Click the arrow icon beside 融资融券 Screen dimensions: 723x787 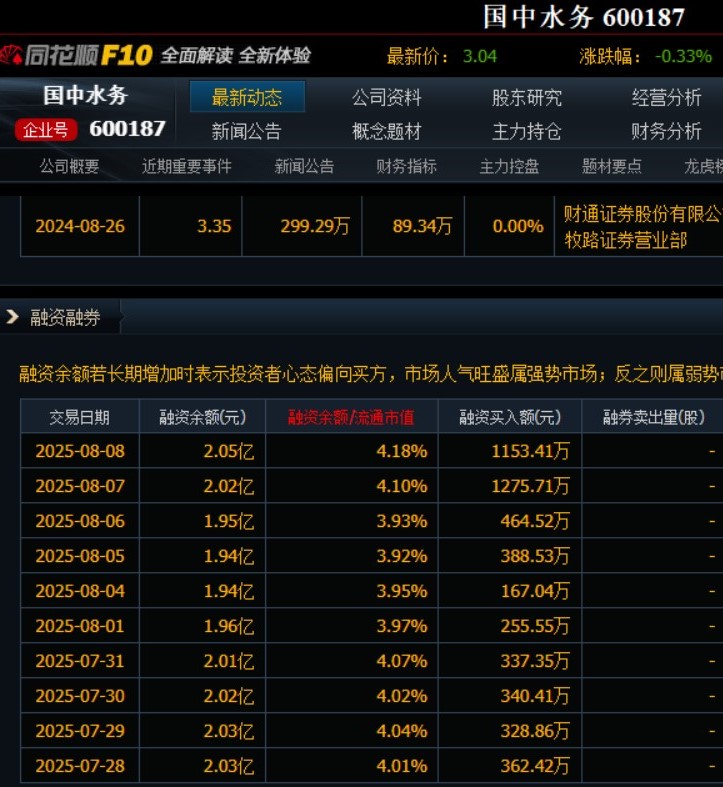point(12,317)
